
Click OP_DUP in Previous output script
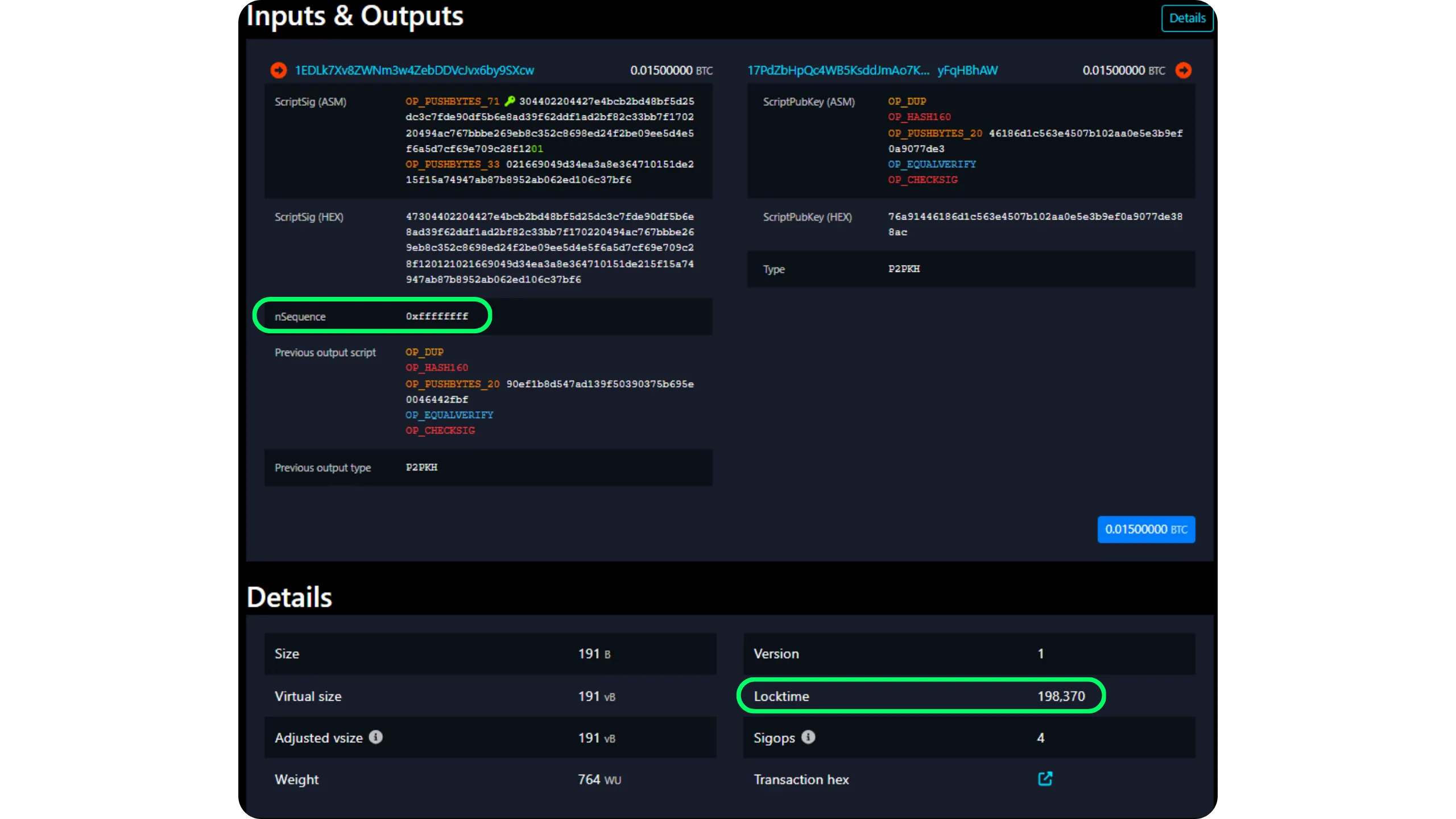(x=424, y=352)
